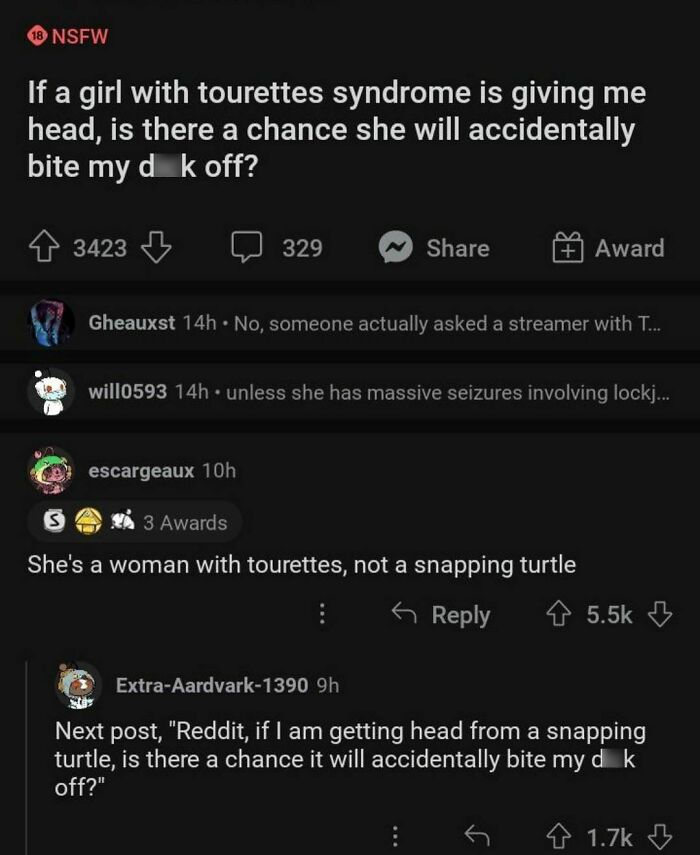The image size is (700, 855).
Task: Open the overflow menu on escargeaux's comment
Action: [322, 615]
